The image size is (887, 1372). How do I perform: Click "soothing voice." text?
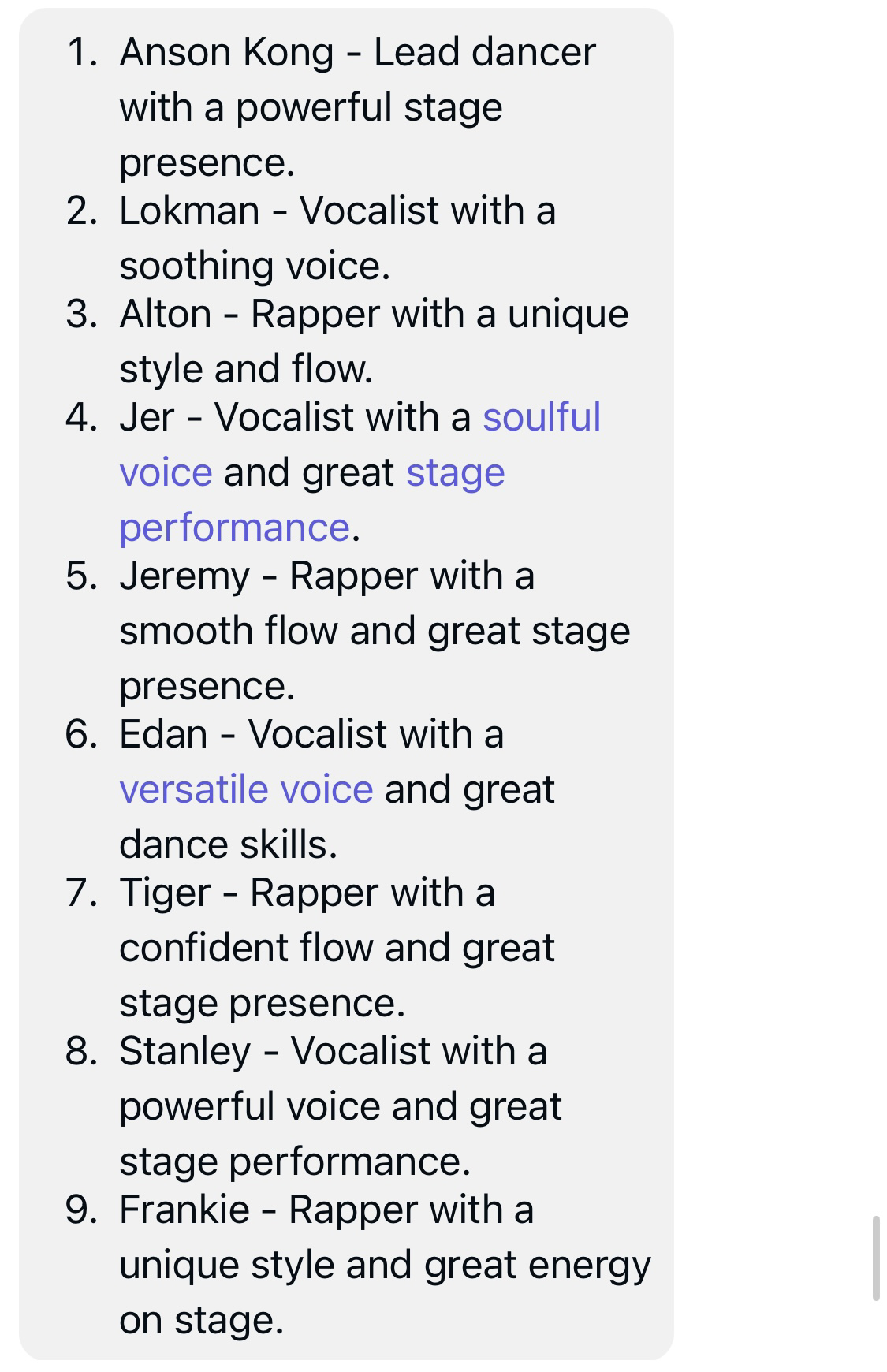tap(255, 266)
